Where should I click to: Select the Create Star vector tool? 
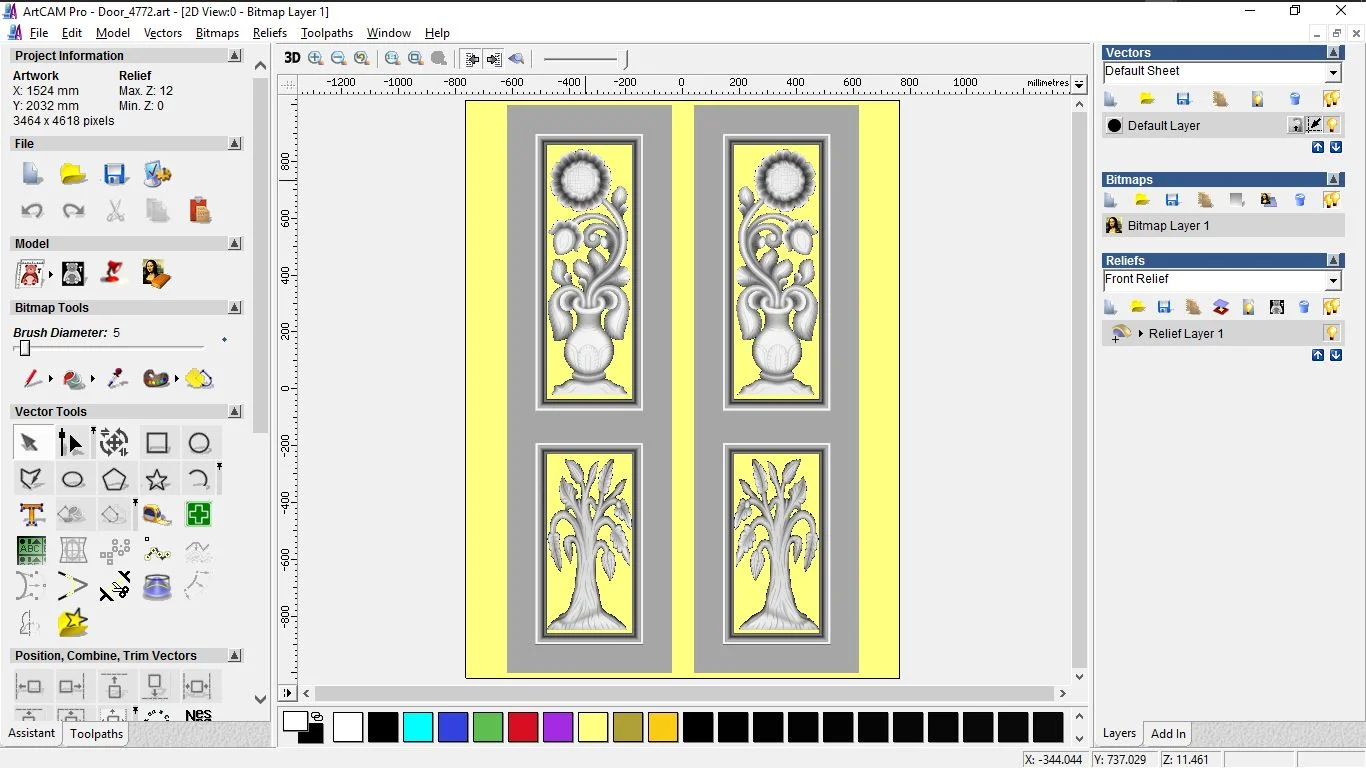click(x=157, y=479)
